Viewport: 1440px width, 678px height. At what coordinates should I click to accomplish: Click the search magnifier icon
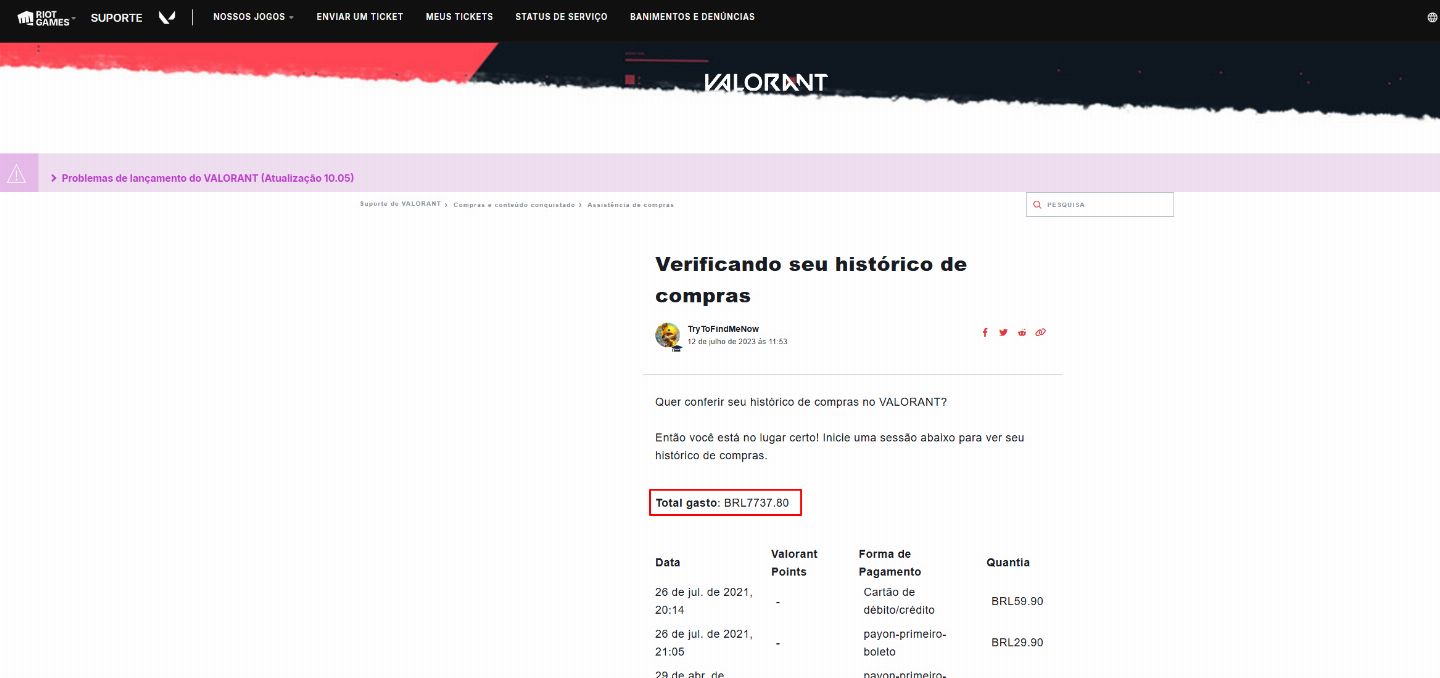1037,204
